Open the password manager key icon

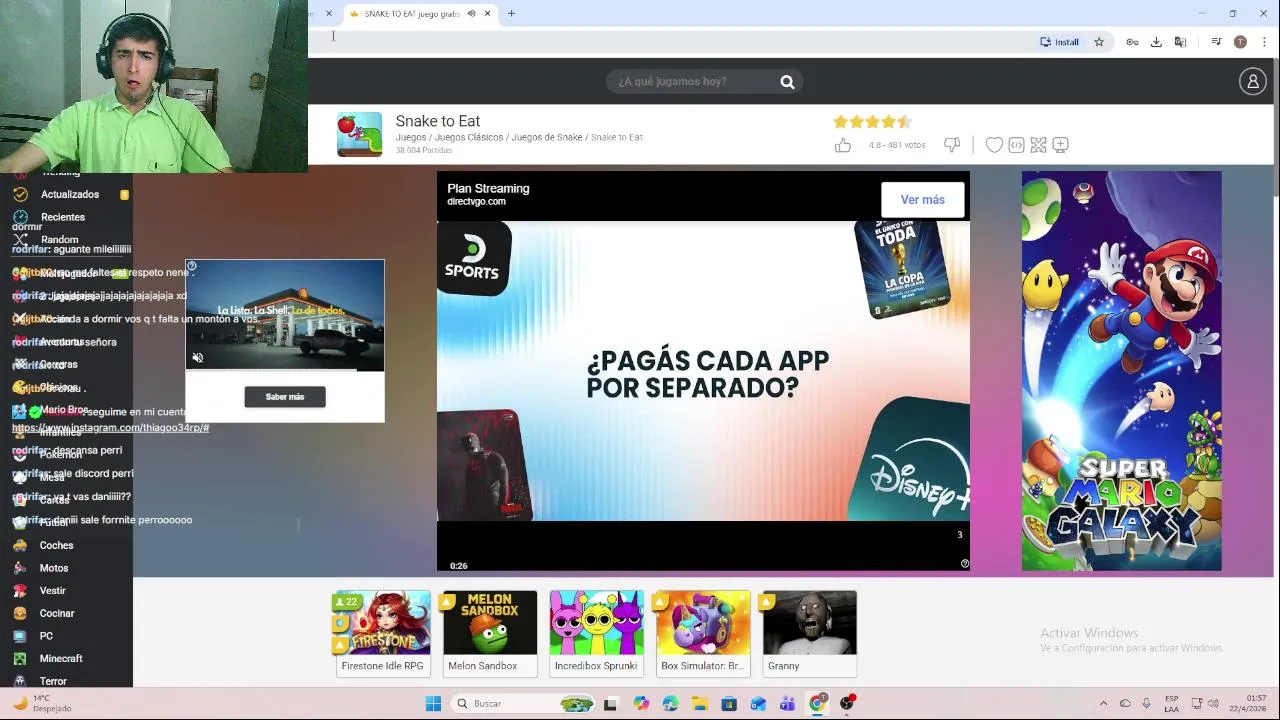tap(1132, 42)
